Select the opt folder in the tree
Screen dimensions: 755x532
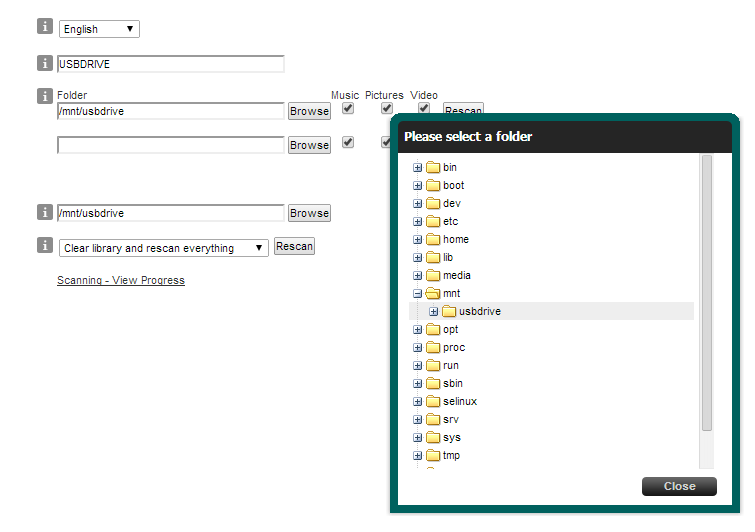(x=451, y=330)
